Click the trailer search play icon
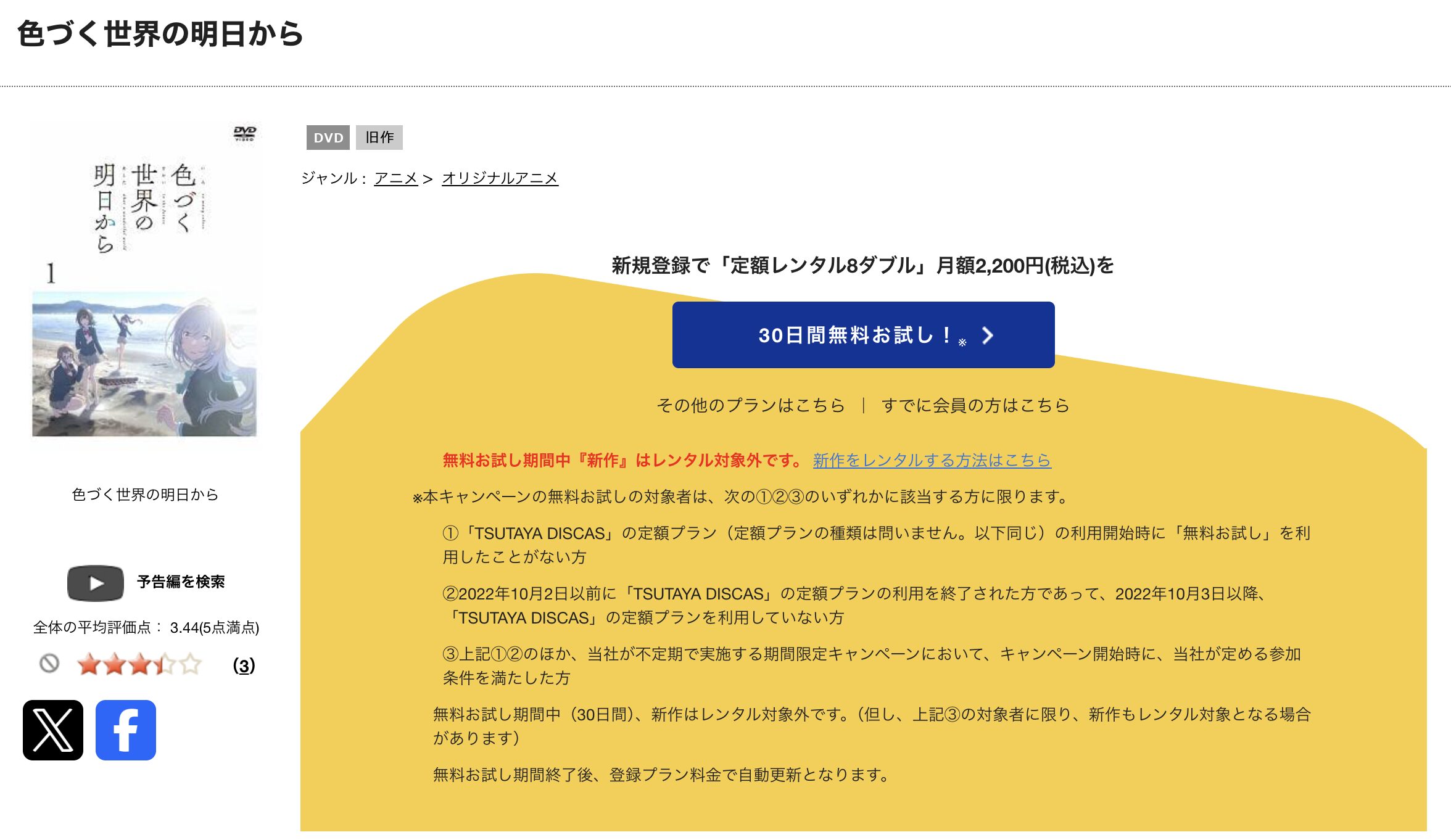The width and height of the screenshot is (1451, 840). point(96,583)
